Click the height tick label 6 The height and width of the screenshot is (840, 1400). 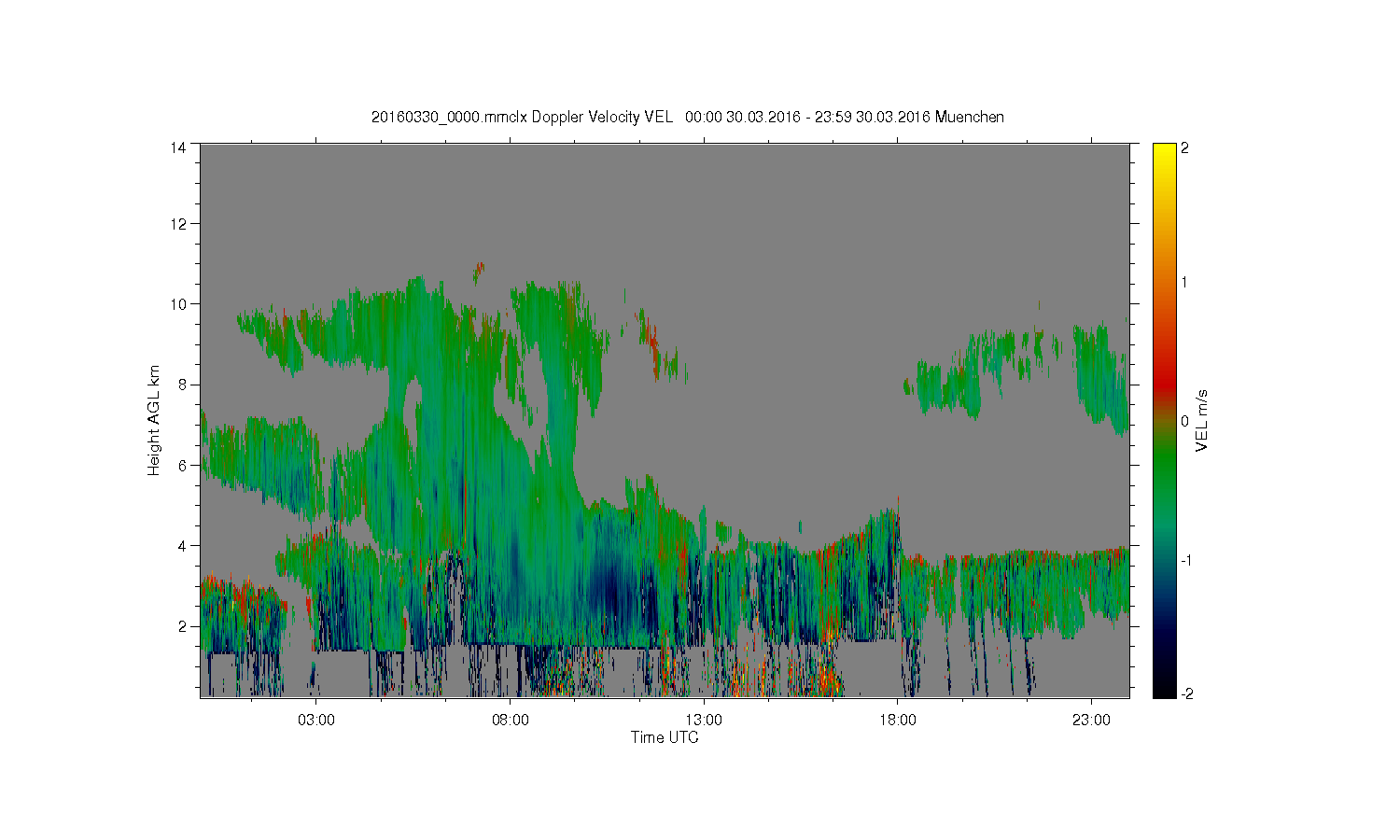tap(183, 465)
